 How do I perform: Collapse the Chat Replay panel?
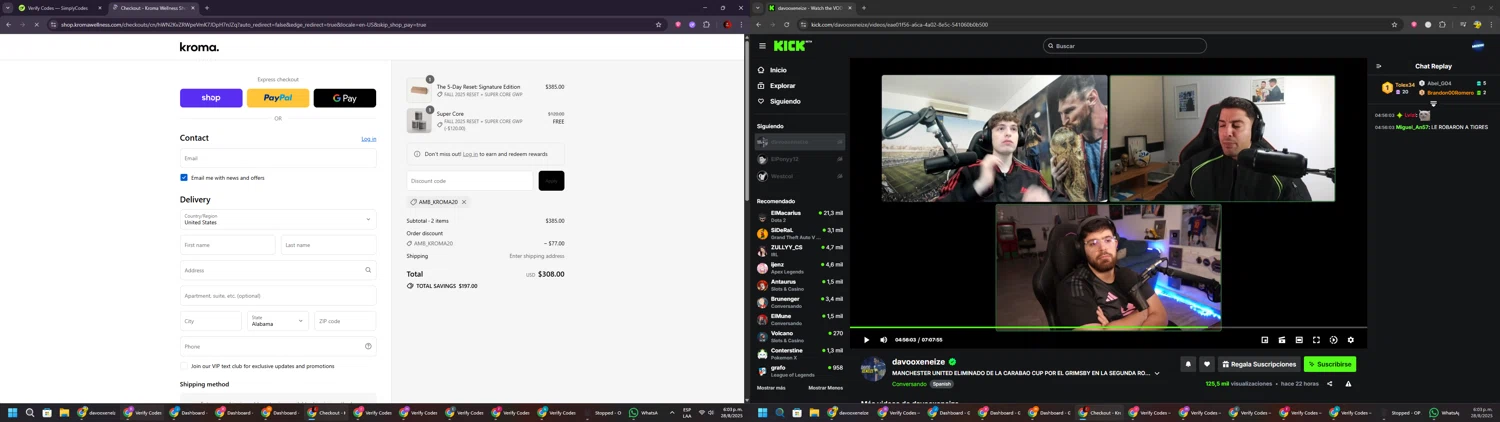tap(1379, 66)
